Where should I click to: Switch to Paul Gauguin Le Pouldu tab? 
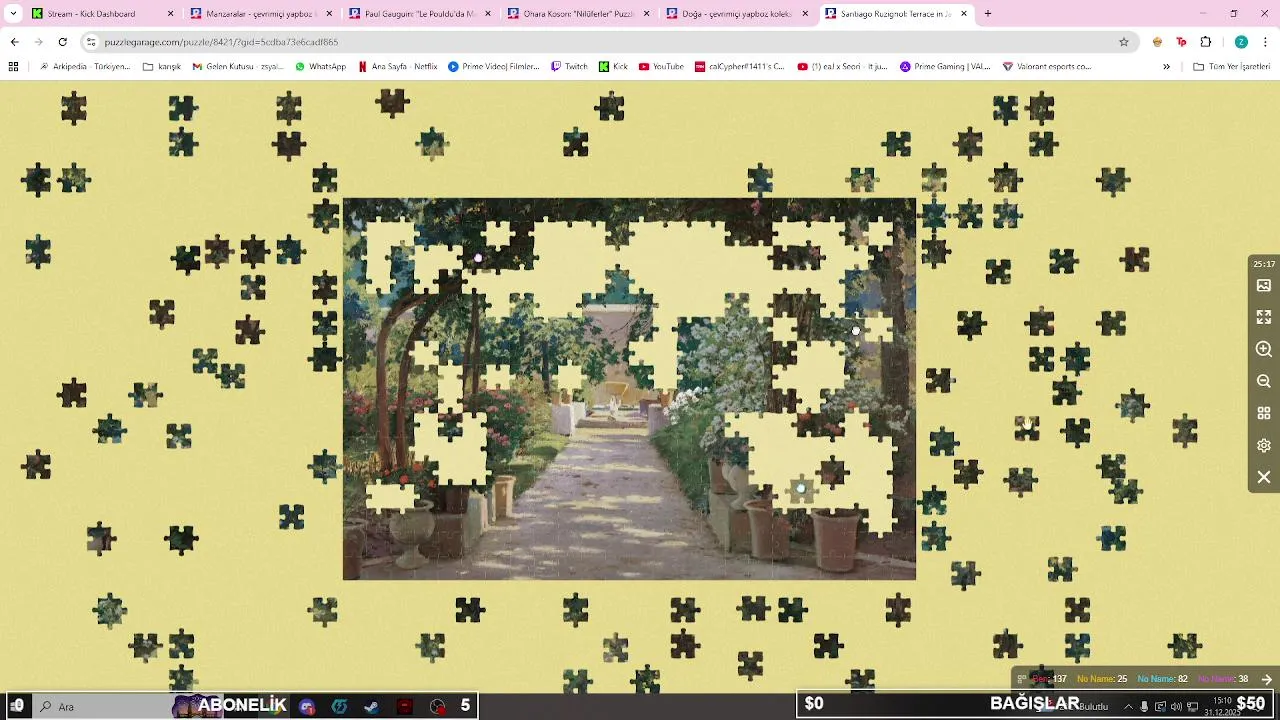click(418, 14)
